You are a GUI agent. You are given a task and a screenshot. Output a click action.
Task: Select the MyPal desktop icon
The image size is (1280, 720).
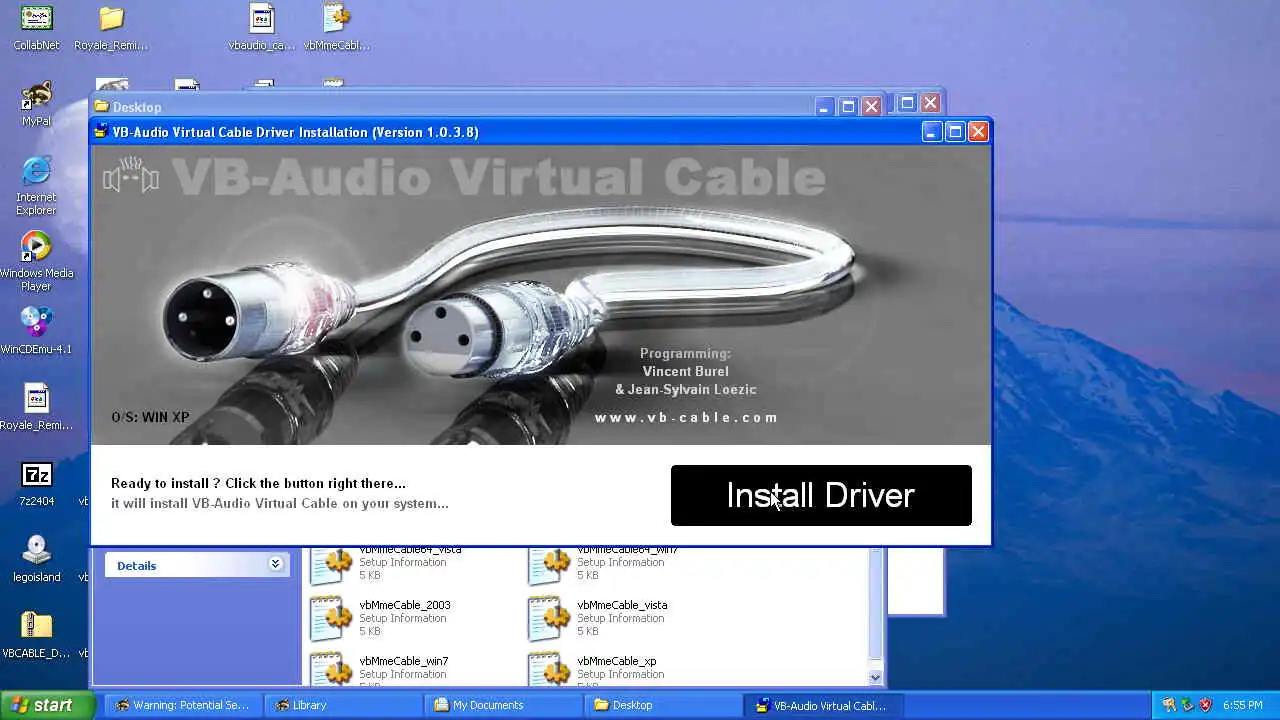(36, 103)
